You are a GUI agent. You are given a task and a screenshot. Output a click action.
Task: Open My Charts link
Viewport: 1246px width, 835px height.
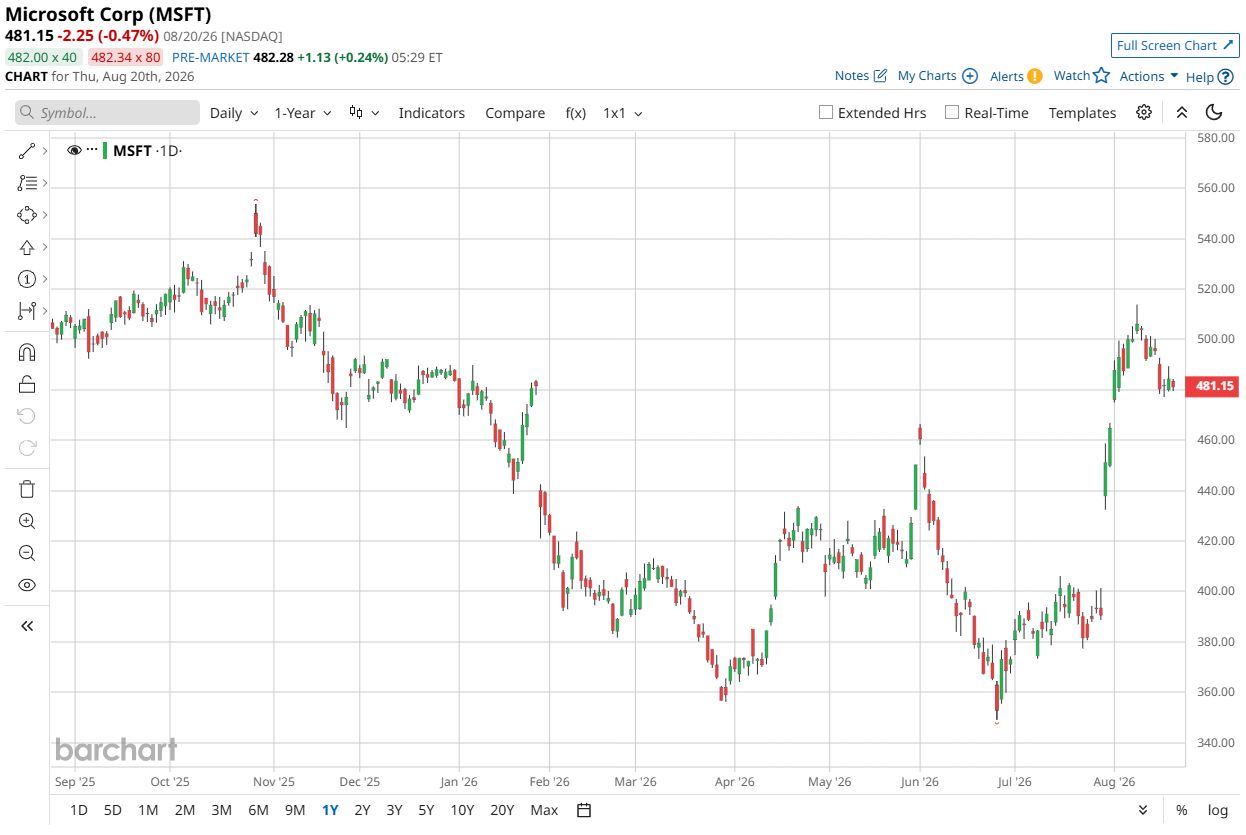click(x=937, y=76)
